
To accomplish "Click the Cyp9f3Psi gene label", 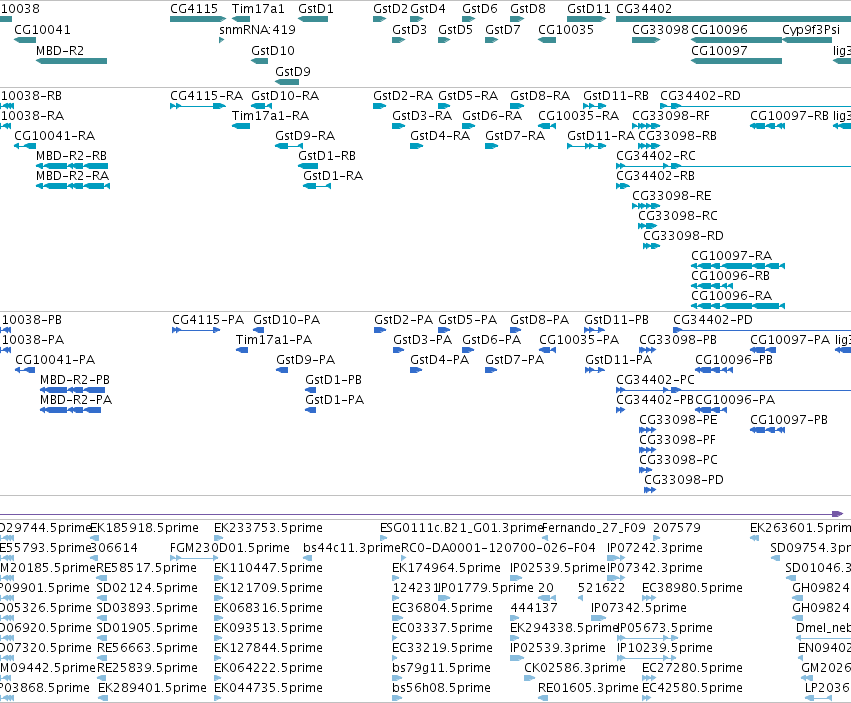I will (811, 30).
